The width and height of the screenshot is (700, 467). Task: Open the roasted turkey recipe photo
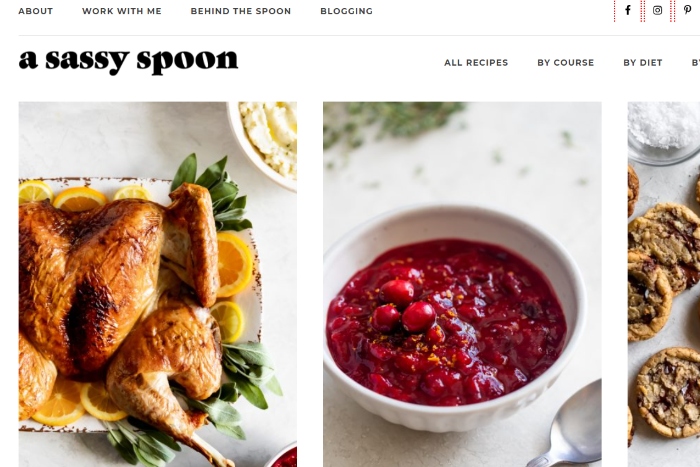pos(158,284)
